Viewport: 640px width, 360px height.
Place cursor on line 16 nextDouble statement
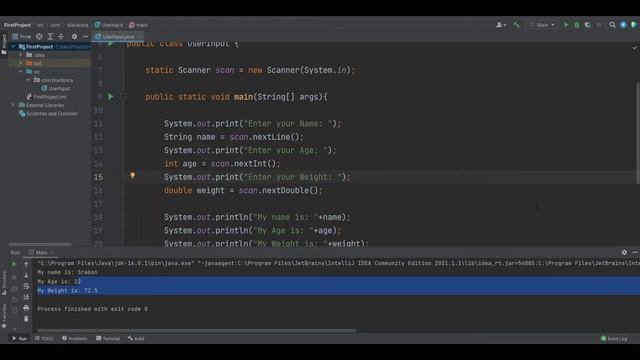(x=243, y=191)
